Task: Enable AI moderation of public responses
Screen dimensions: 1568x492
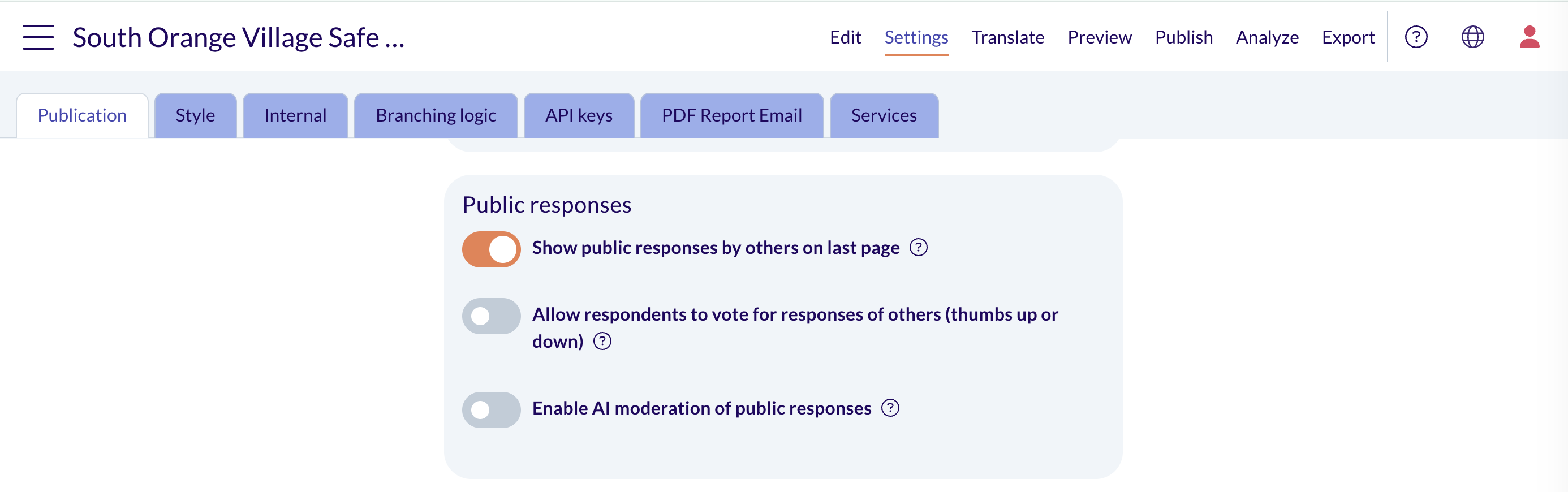Action: click(491, 410)
